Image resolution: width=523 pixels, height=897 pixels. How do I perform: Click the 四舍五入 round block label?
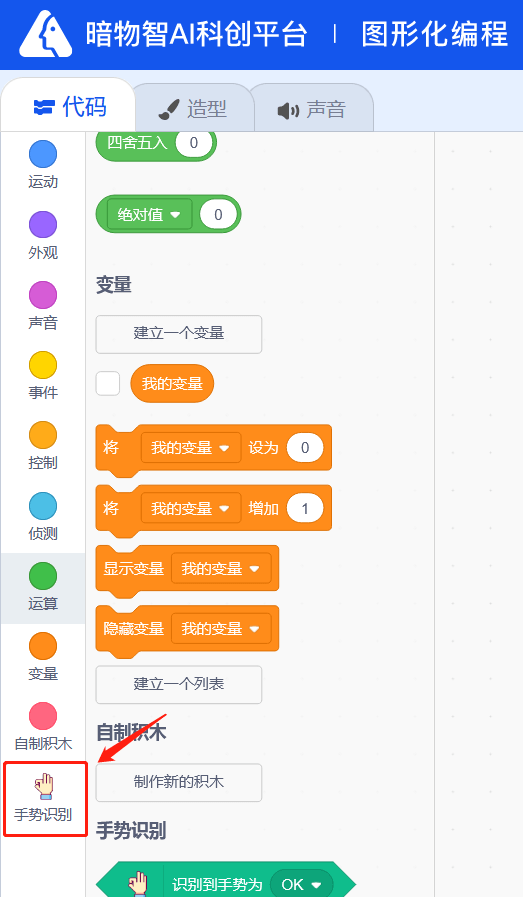137,142
